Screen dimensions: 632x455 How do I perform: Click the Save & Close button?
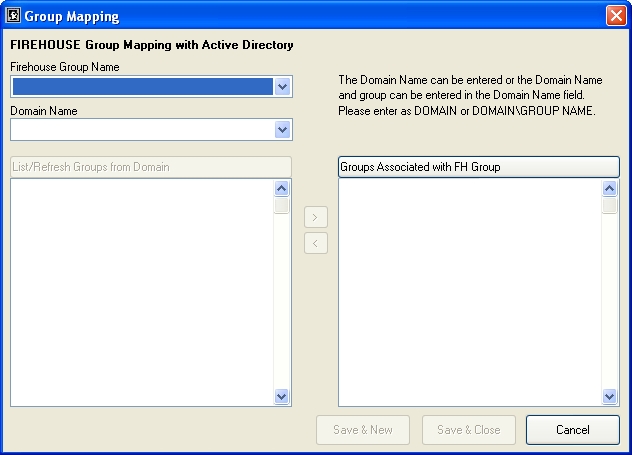pyautogui.click(x=469, y=430)
